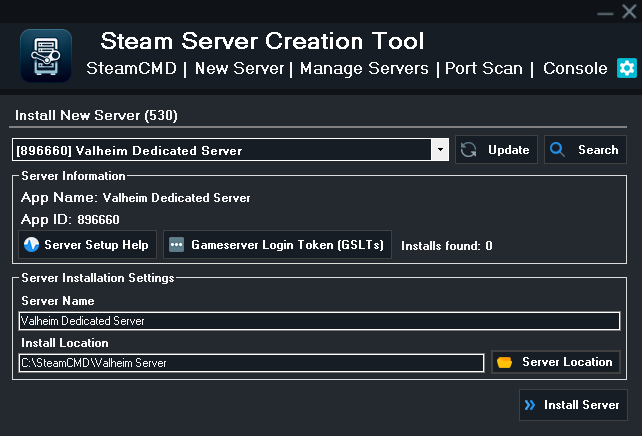Browse with the Server Location button
Image resolution: width=642 pixels, height=436 pixels.
tap(556, 362)
